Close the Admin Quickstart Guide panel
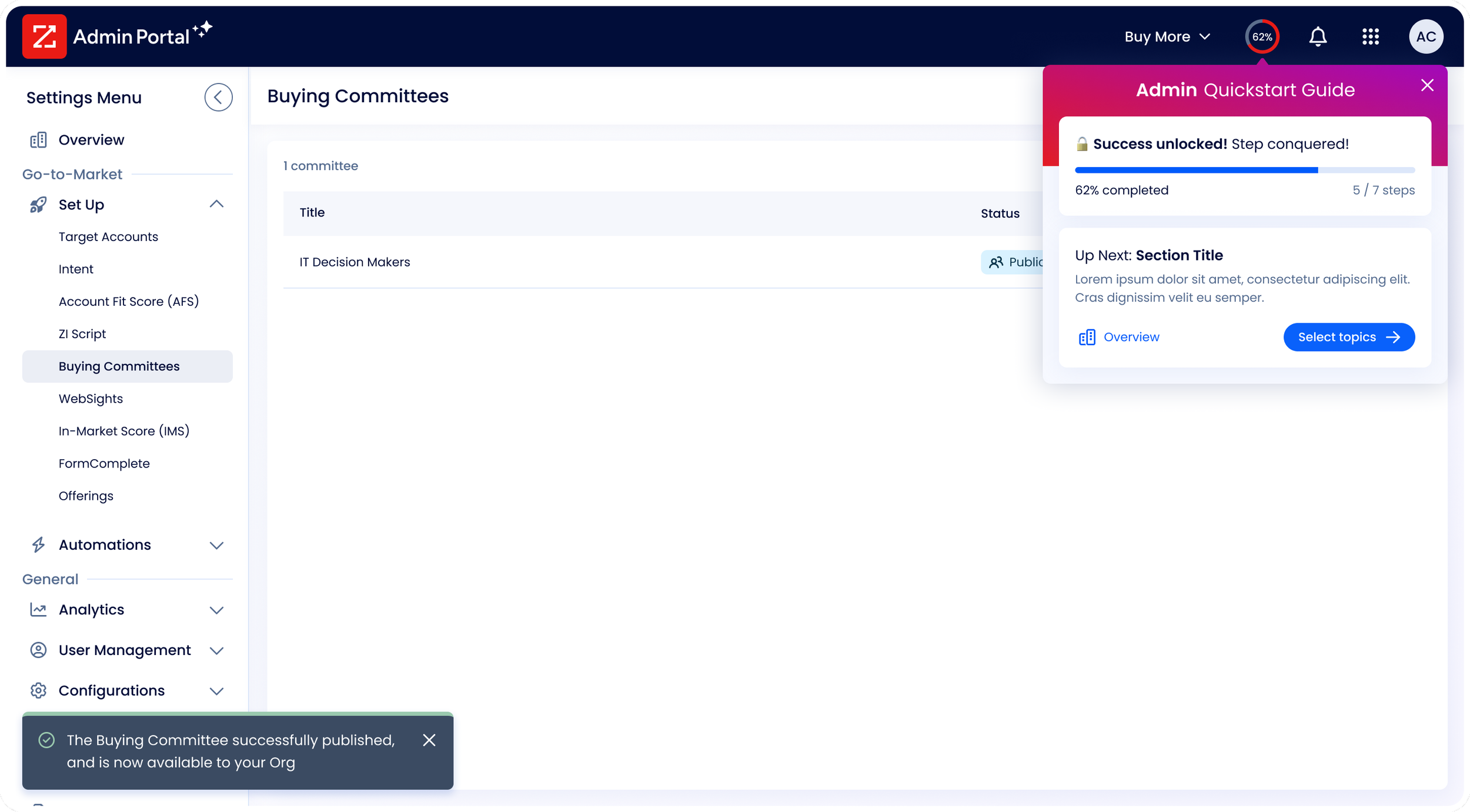This screenshot has width=1470, height=812. 1427,85
